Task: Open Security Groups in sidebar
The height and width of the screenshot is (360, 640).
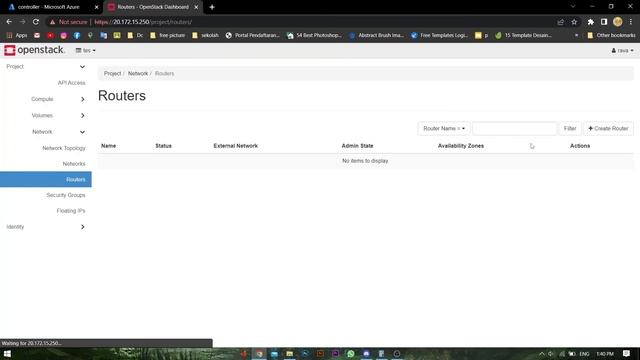Action: coord(66,195)
